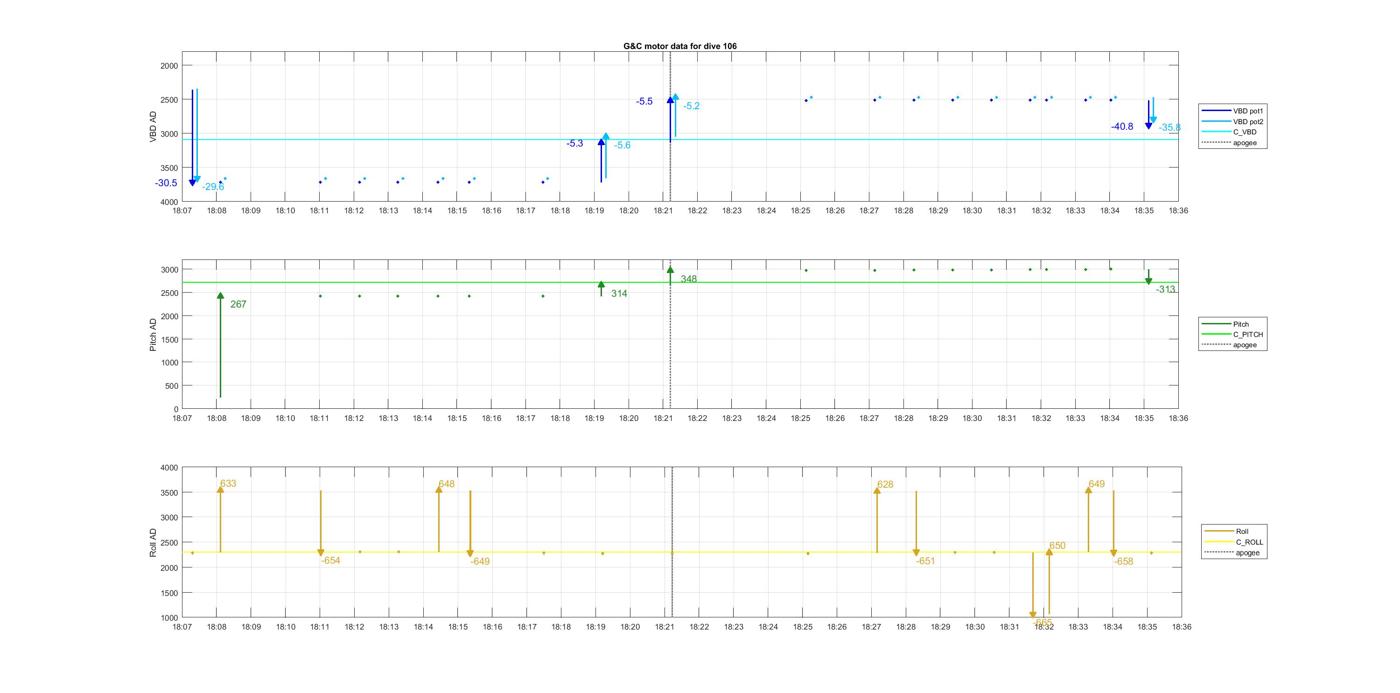This screenshot has height=693, width=1400.
Task: Click the "18:14" tick under the VBD plot
Action: pos(422,211)
